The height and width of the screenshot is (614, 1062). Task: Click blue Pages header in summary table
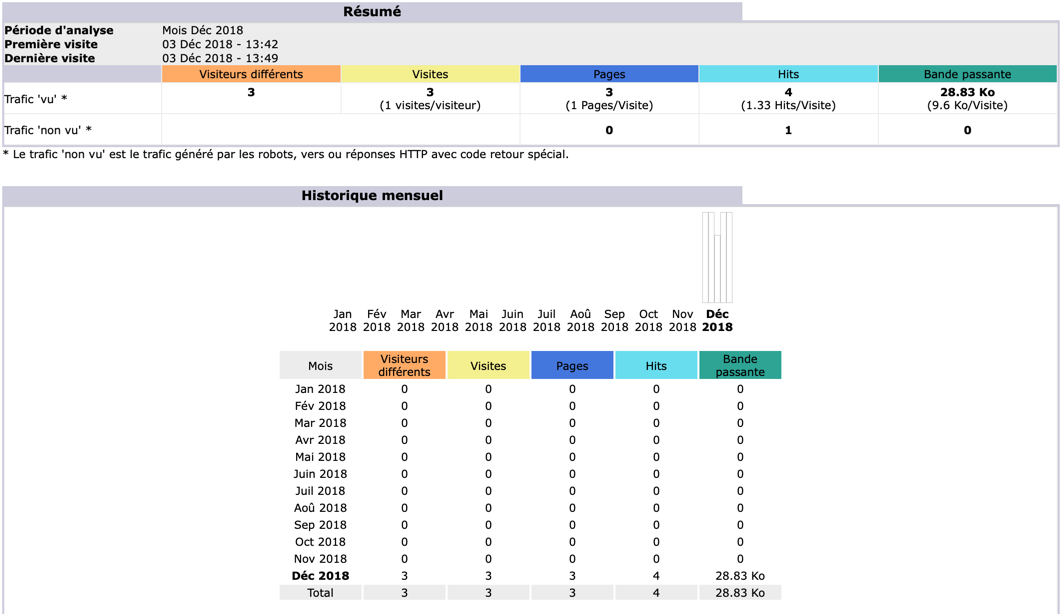click(x=609, y=74)
